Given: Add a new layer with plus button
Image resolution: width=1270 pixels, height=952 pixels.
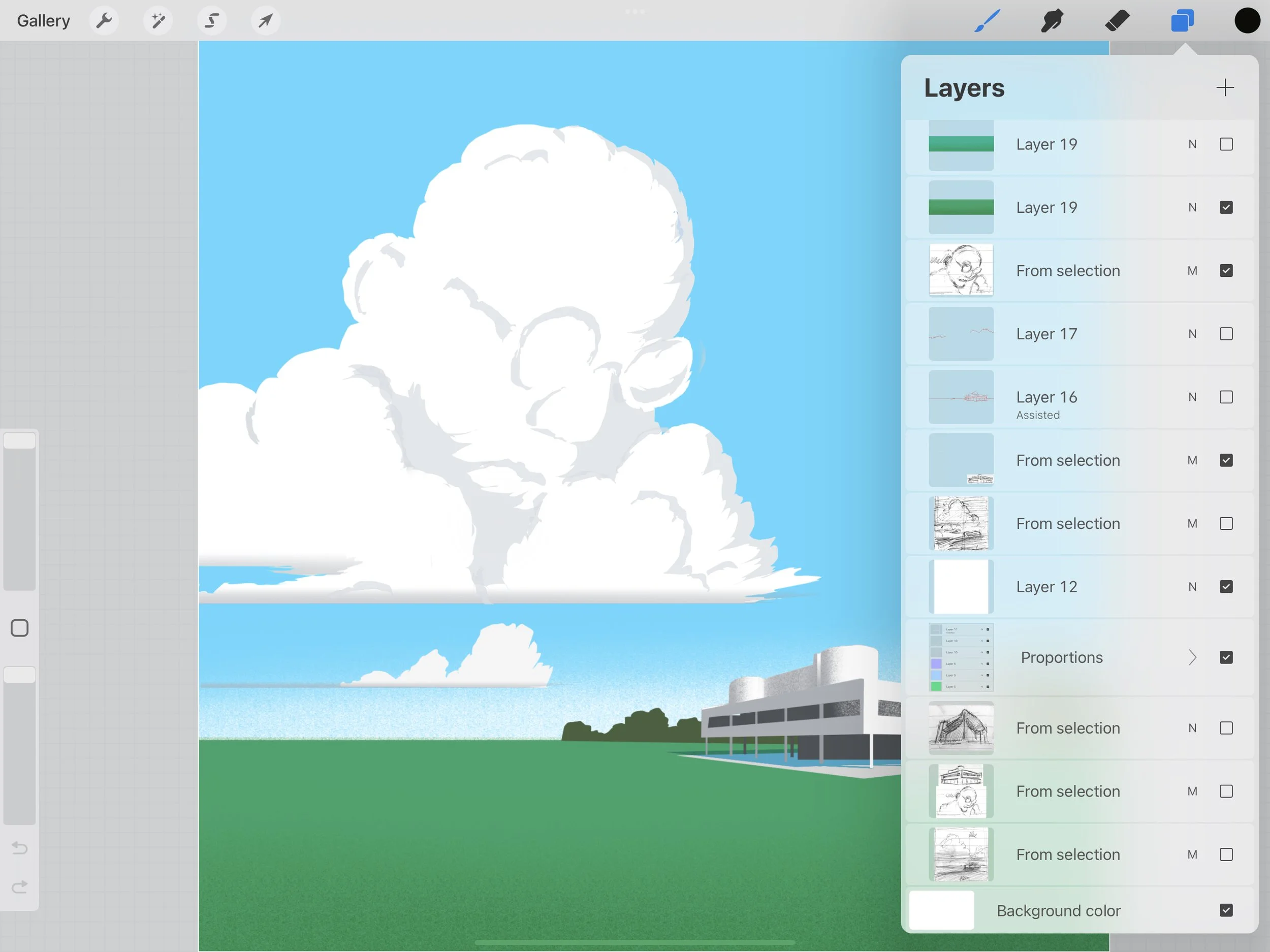Looking at the screenshot, I should [x=1224, y=87].
